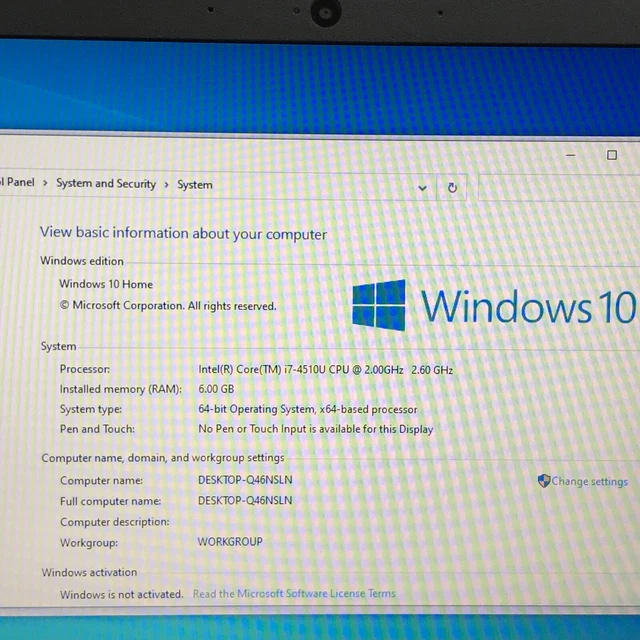Viewport: 640px width, 640px height.
Task: Select the No Pen or Touch Input text
Action: tap(316, 429)
